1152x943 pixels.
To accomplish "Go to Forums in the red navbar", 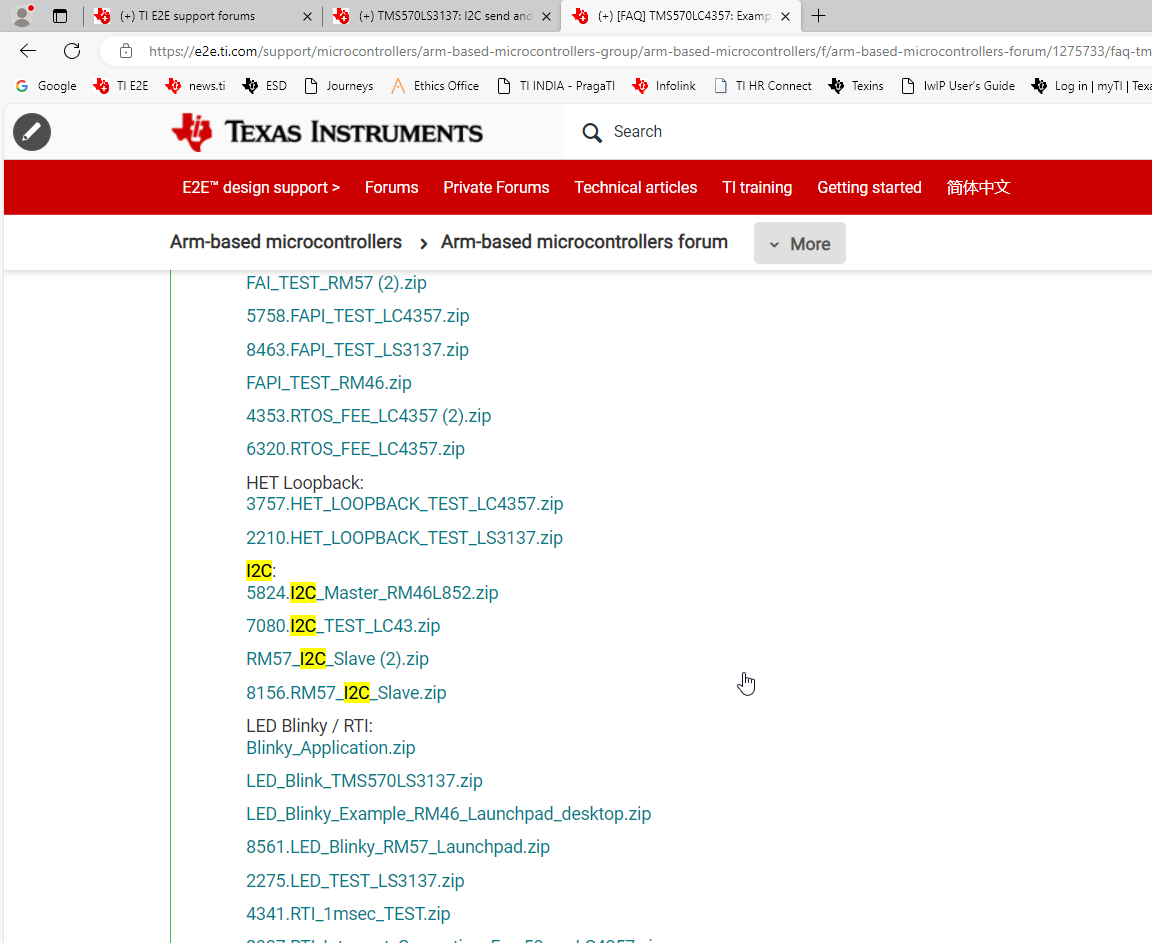I will [392, 187].
